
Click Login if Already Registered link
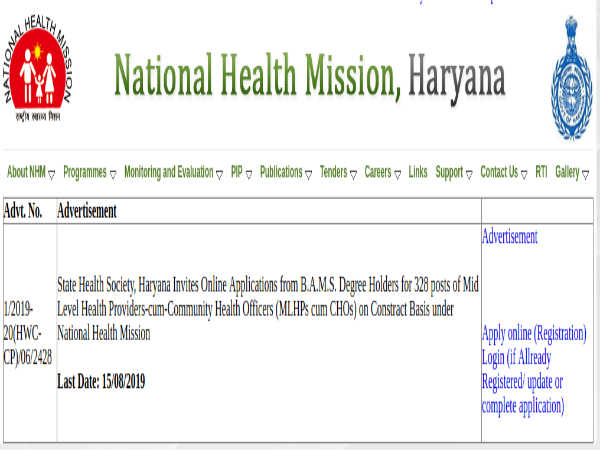coord(523,382)
